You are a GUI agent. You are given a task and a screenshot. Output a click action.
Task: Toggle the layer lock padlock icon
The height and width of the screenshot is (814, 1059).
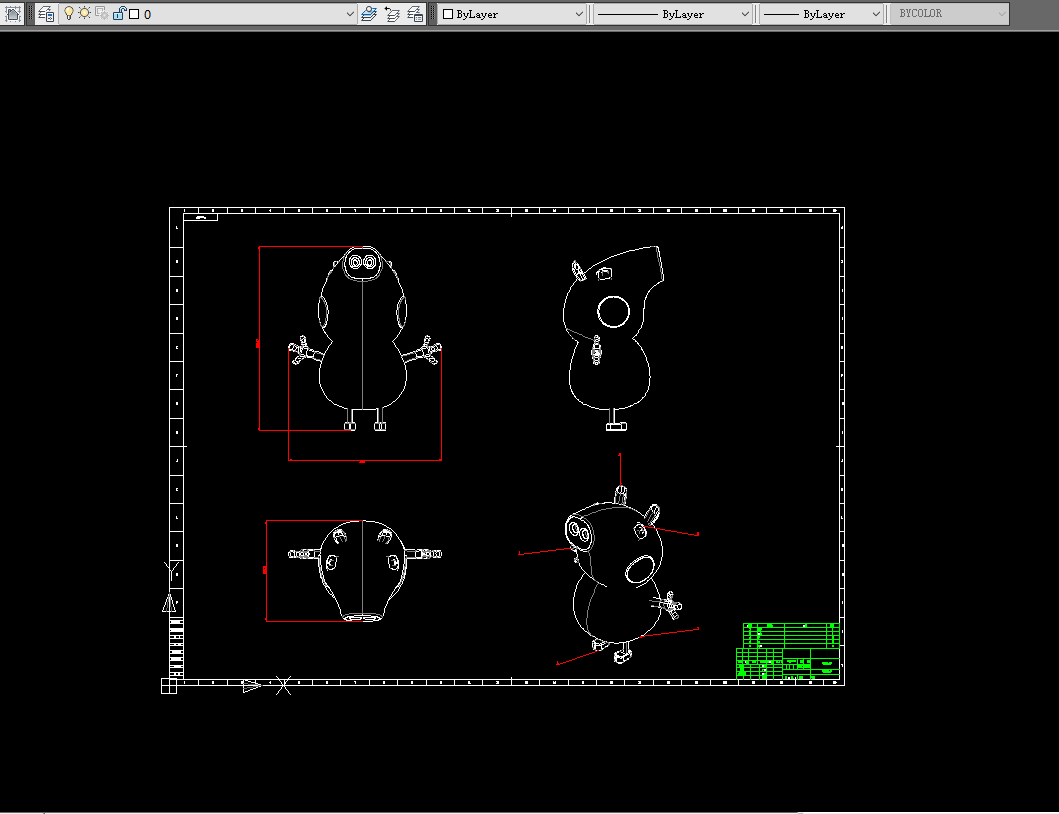pyautogui.click(x=119, y=13)
